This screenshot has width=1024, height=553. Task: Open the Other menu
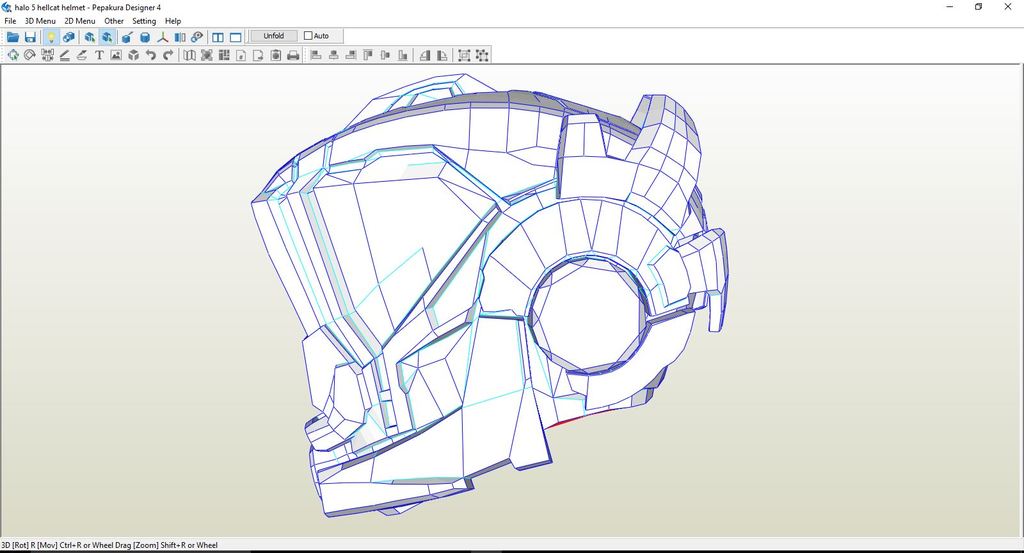114,21
